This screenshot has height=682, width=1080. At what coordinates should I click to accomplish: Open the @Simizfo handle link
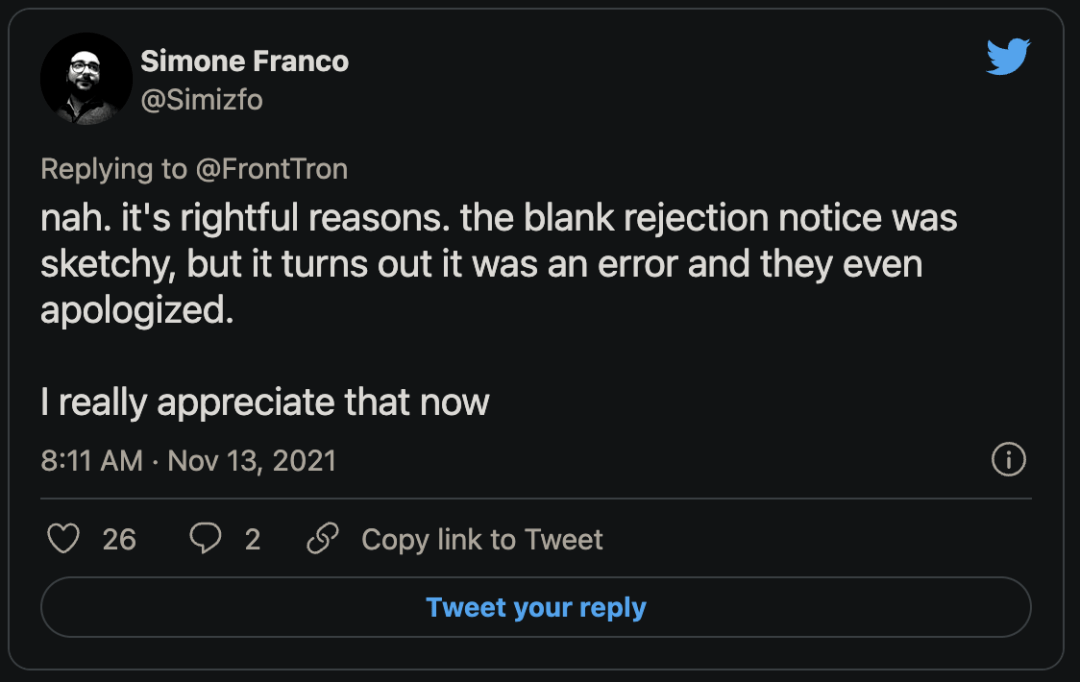coord(201,100)
